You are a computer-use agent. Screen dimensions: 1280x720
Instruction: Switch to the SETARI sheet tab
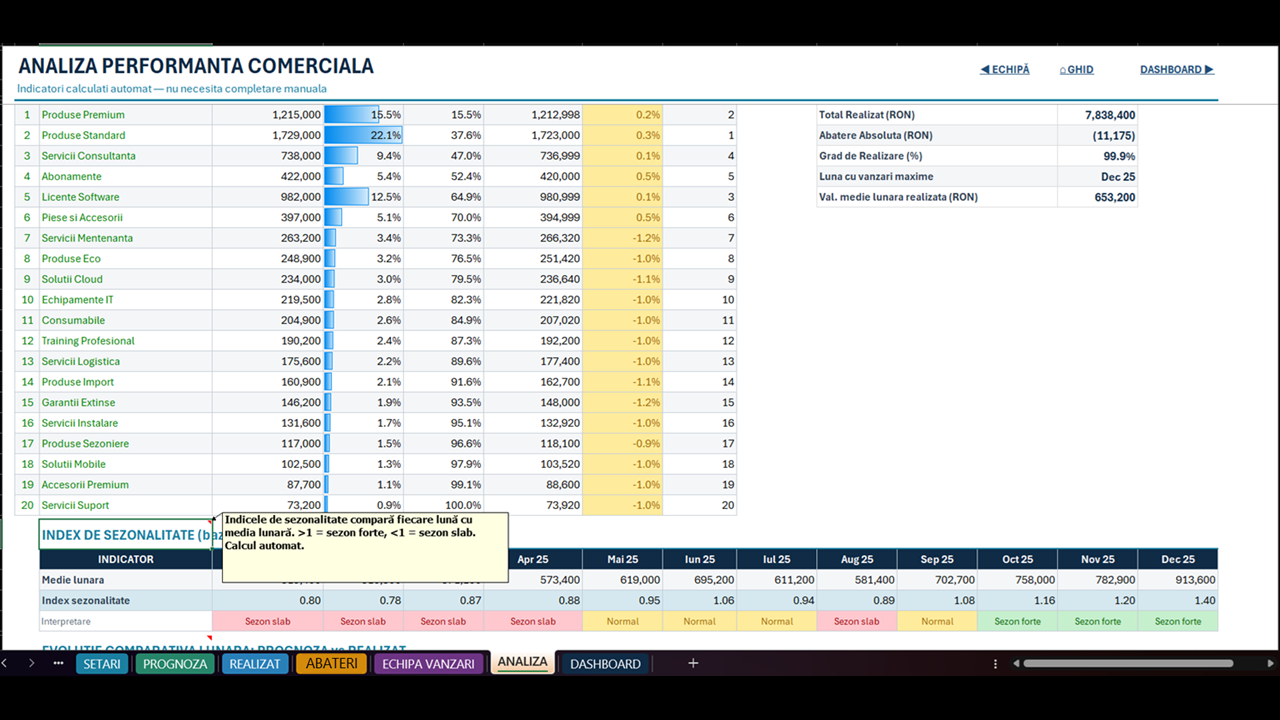[x=102, y=664]
